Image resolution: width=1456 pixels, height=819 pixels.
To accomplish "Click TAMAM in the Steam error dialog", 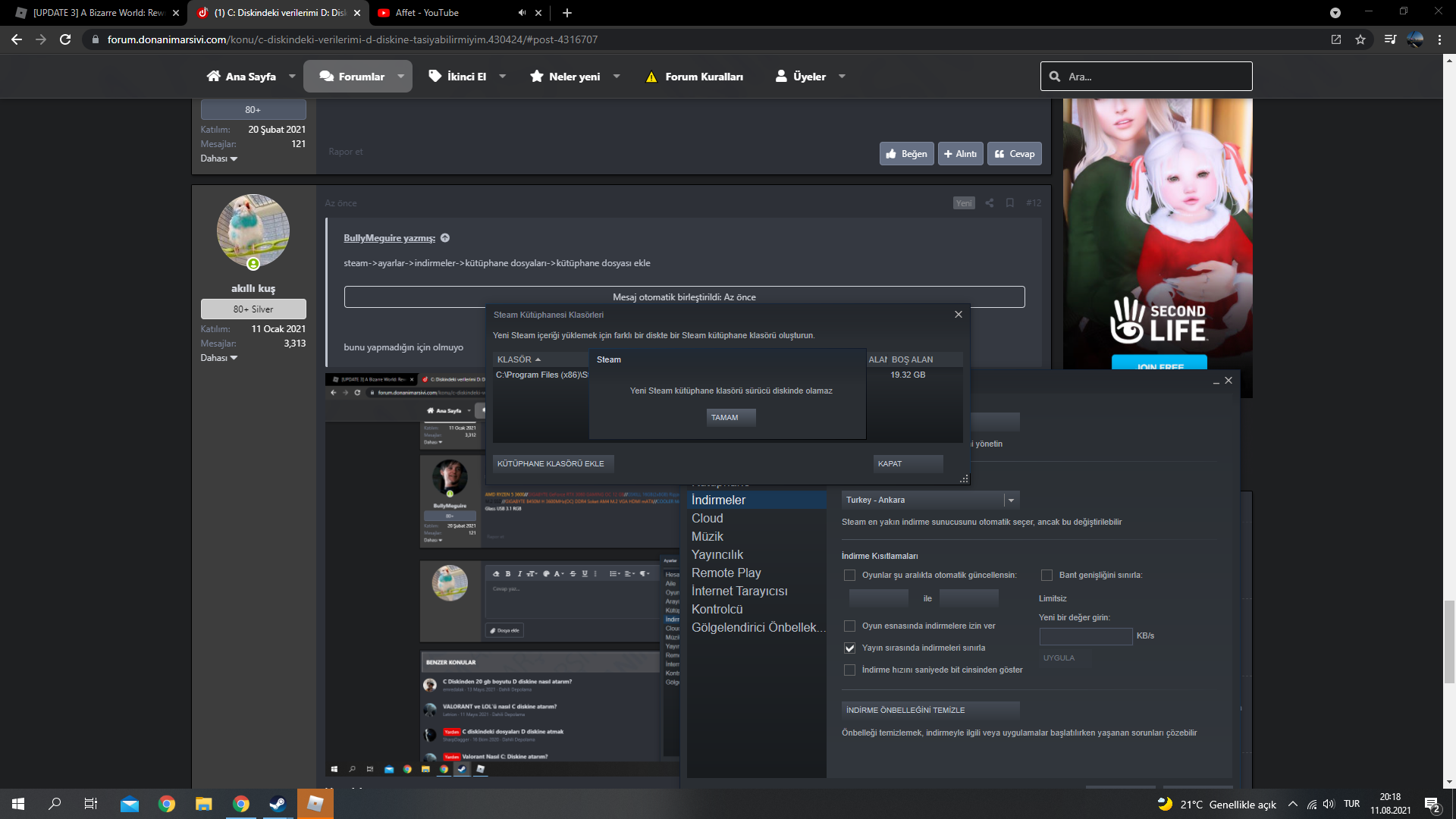I will tap(731, 418).
